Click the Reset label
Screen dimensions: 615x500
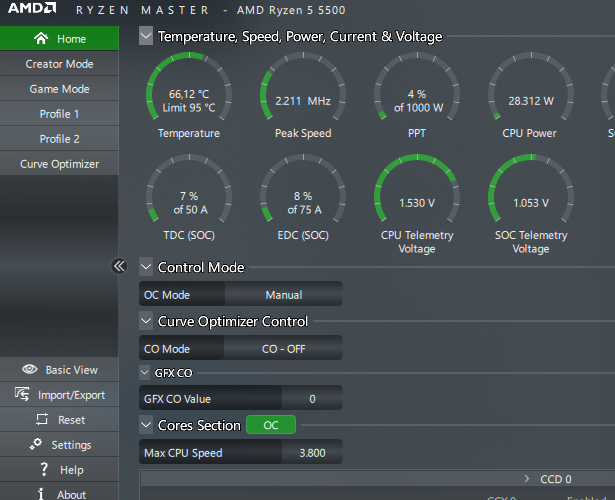coord(71,420)
